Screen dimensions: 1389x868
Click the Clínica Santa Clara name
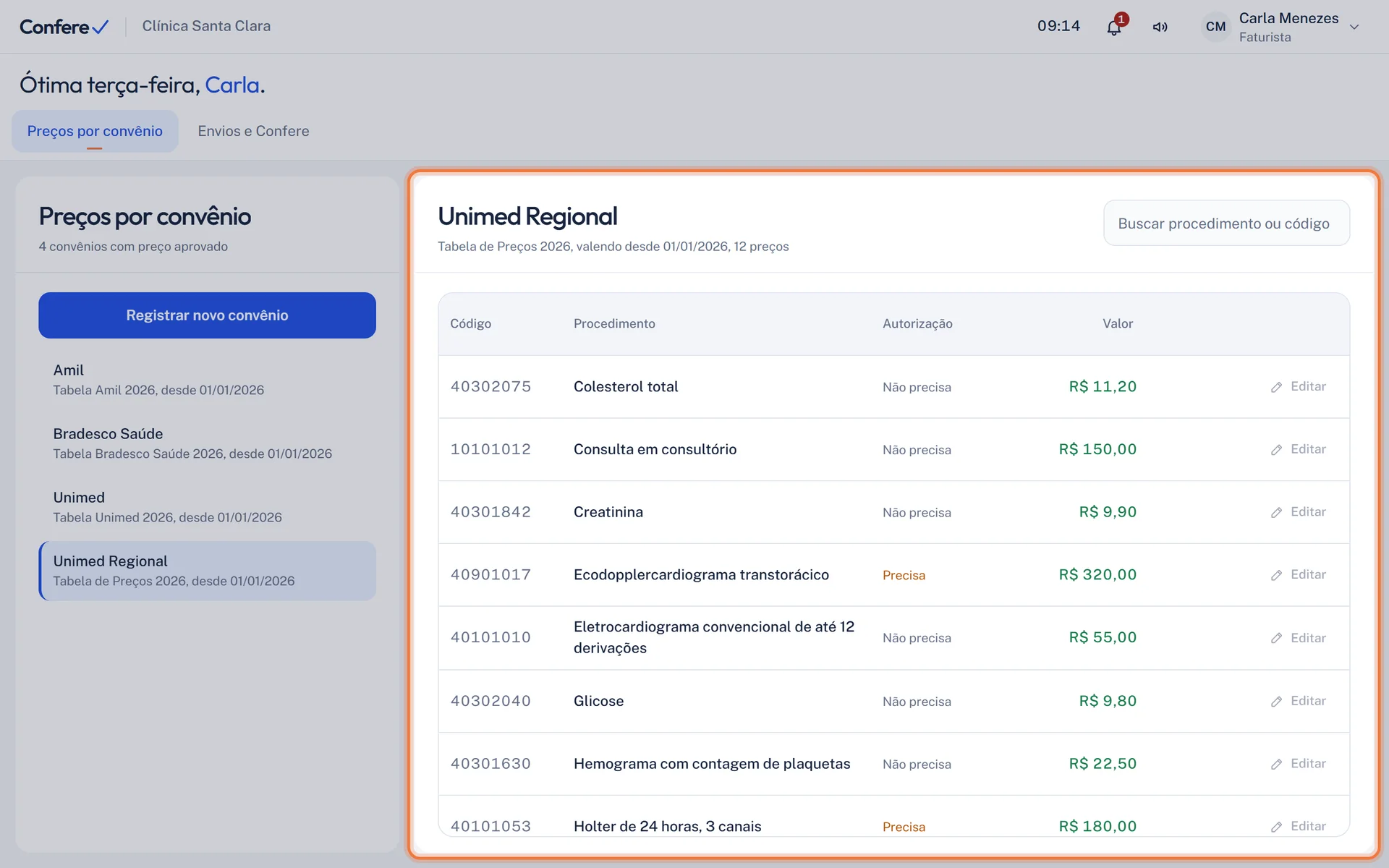[x=206, y=26]
